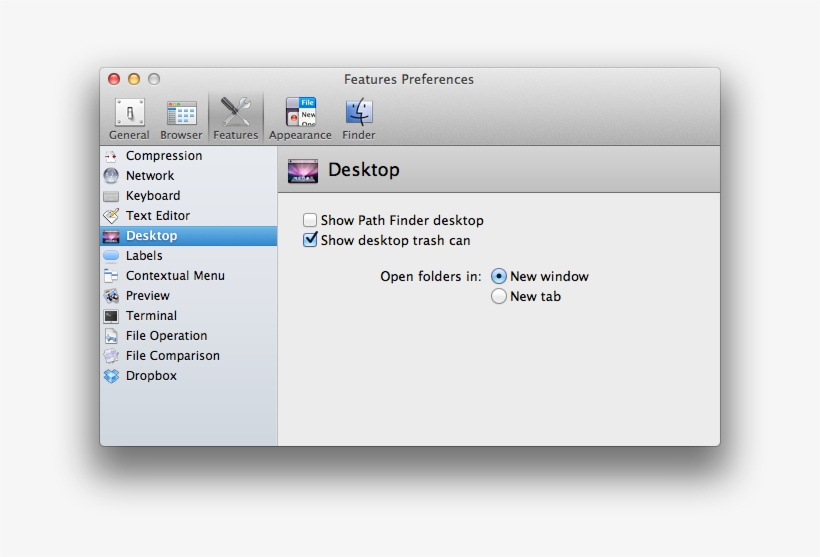Viewport: 820px width, 557px height.
Task: Click the Contextual Menu icon
Action: (x=111, y=276)
